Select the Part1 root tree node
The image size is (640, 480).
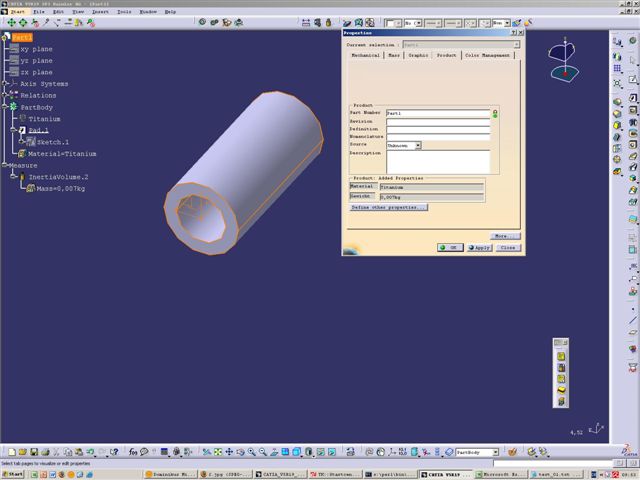tap(22, 38)
